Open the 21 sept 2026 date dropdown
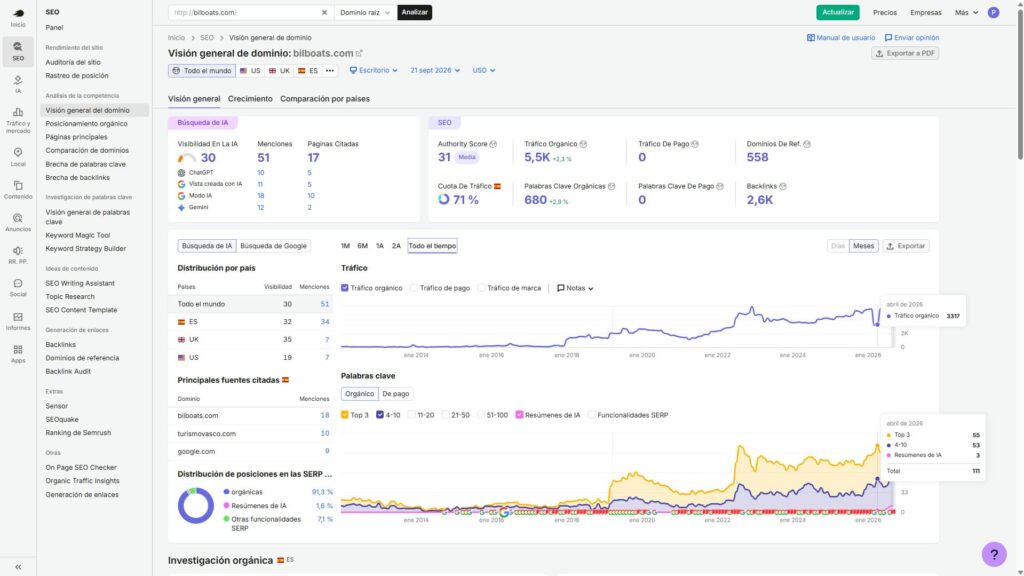Viewport: 1024px width, 576px height. pyautogui.click(x=435, y=71)
